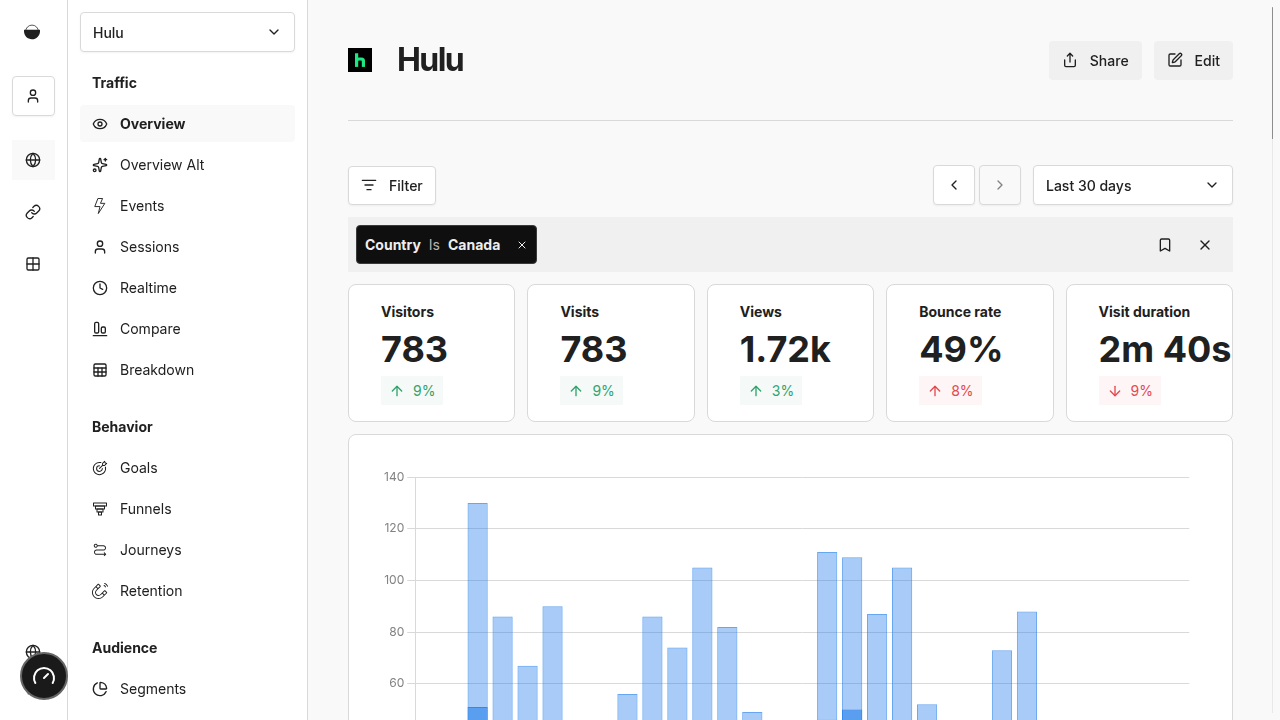
Task: Navigate to Realtime page
Action: click(x=148, y=288)
